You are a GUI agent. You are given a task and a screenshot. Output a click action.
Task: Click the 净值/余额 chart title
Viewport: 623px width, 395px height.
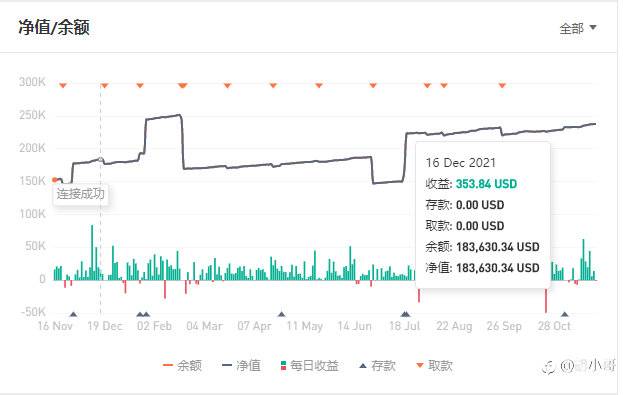tap(54, 28)
